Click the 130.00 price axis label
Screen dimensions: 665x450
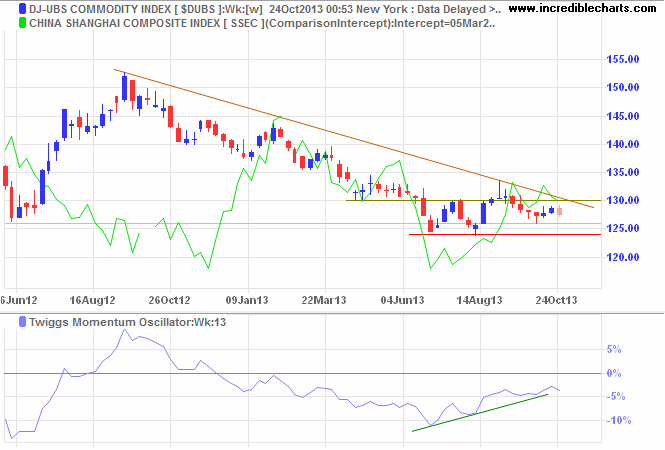(623, 200)
